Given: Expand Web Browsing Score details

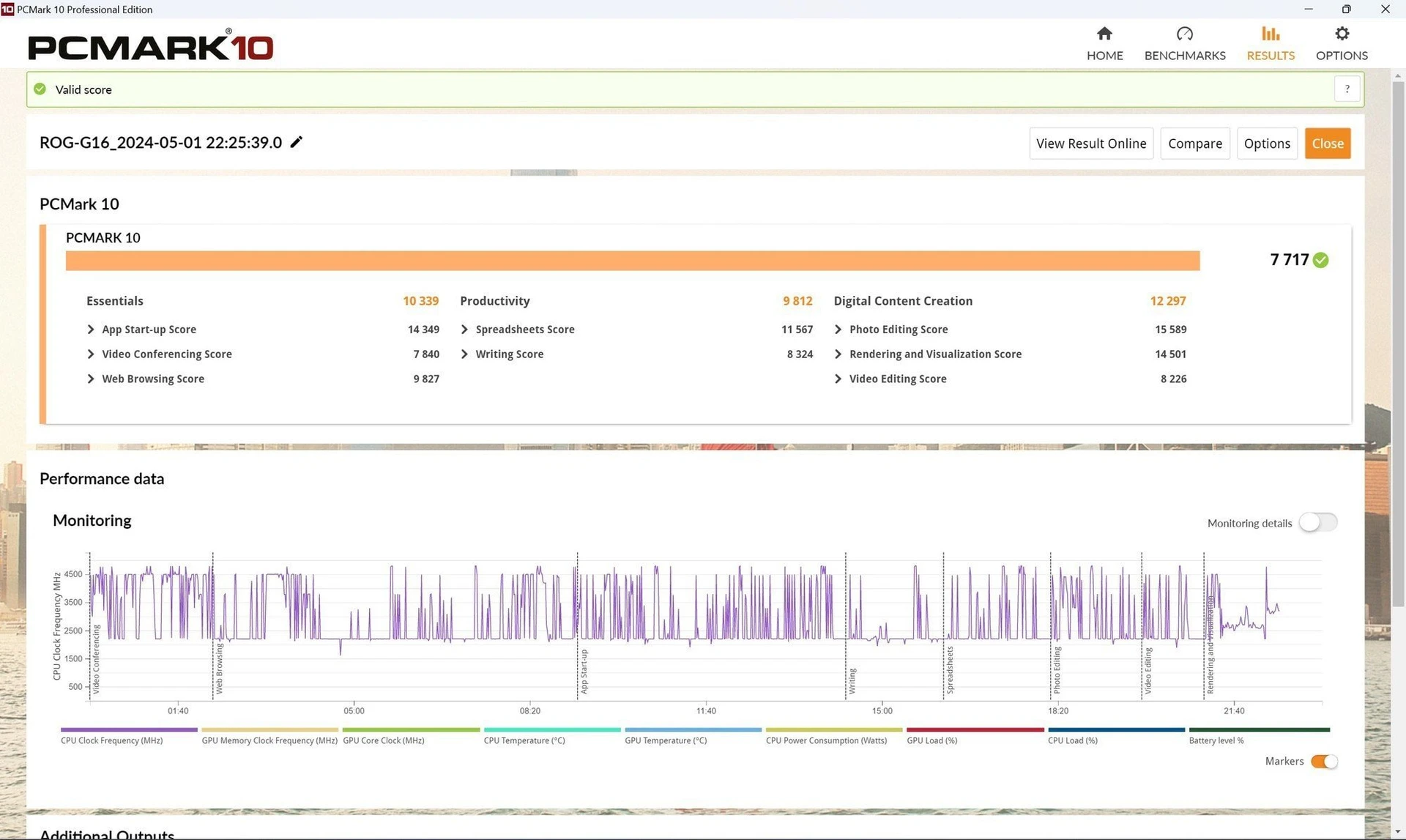Looking at the screenshot, I should click(x=91, y=379).
